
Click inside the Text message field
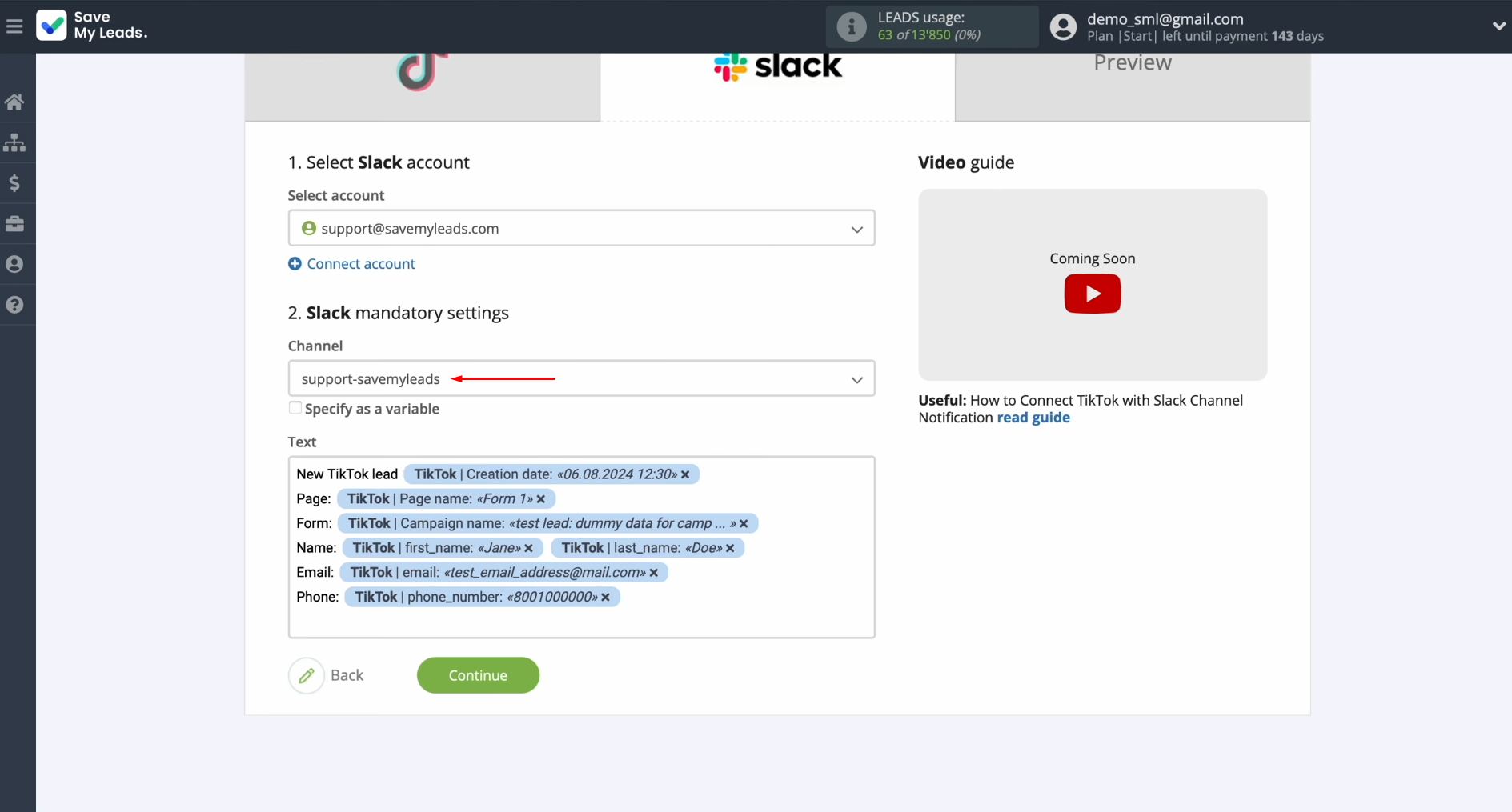581,547
